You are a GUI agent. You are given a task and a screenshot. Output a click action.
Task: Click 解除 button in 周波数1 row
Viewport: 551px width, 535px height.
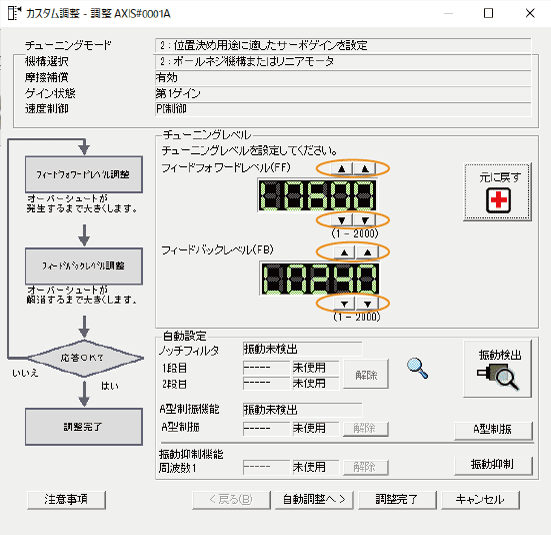pos(366,468)
